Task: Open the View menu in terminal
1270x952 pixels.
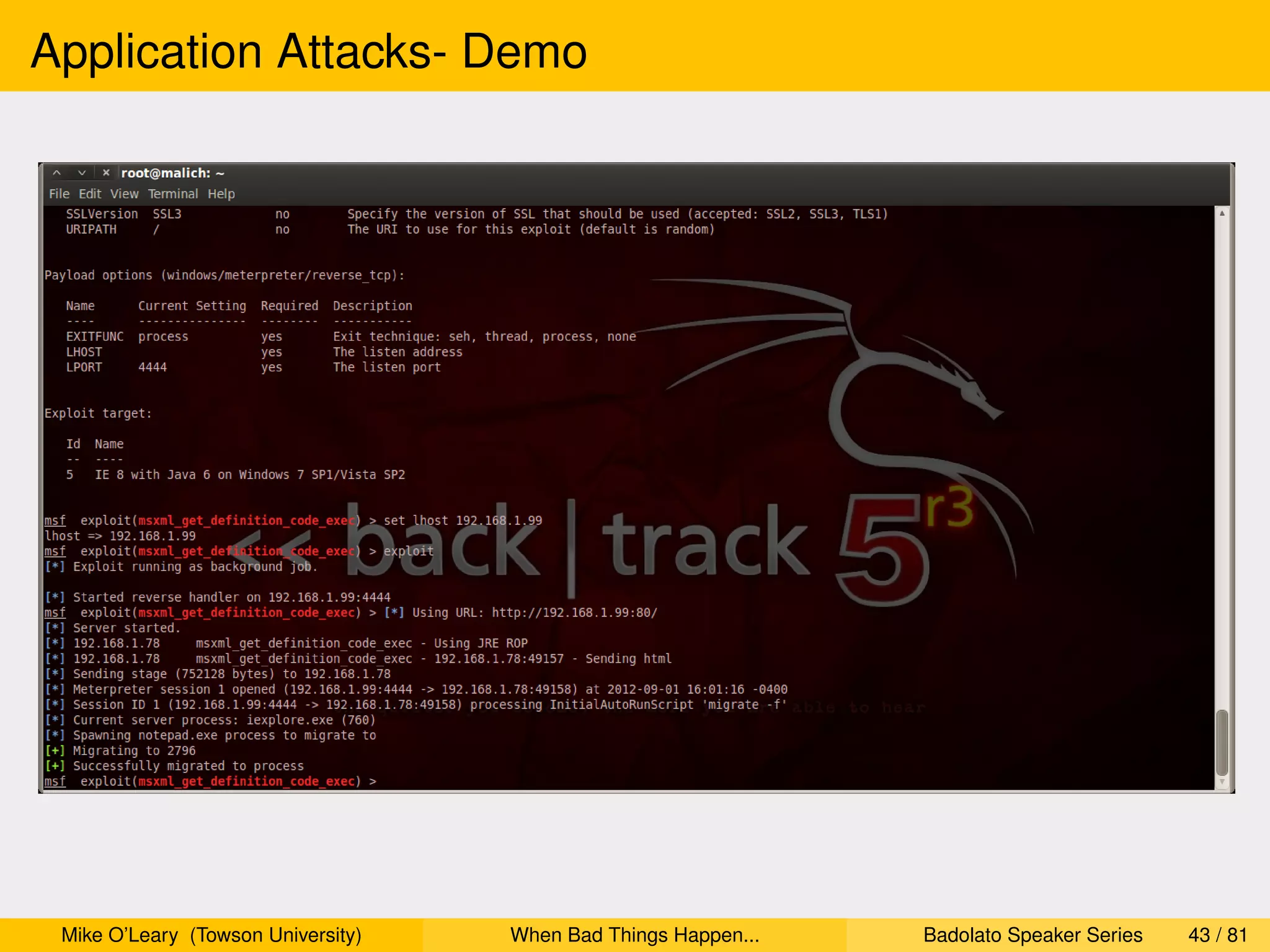Action: [125, 194]
